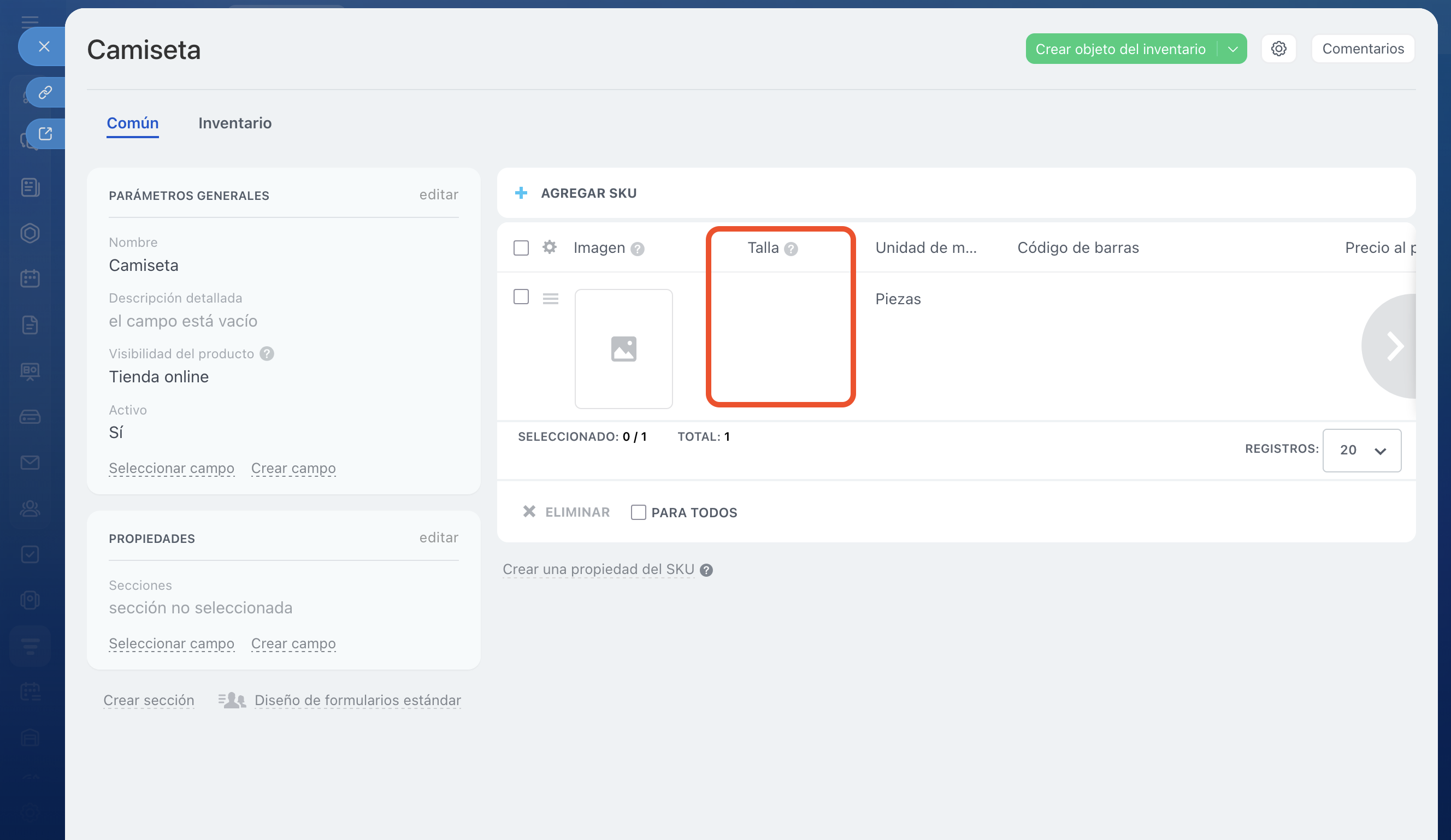Open the Comentarios button
Screen dimensions: 1451x840
(1362, 49)
